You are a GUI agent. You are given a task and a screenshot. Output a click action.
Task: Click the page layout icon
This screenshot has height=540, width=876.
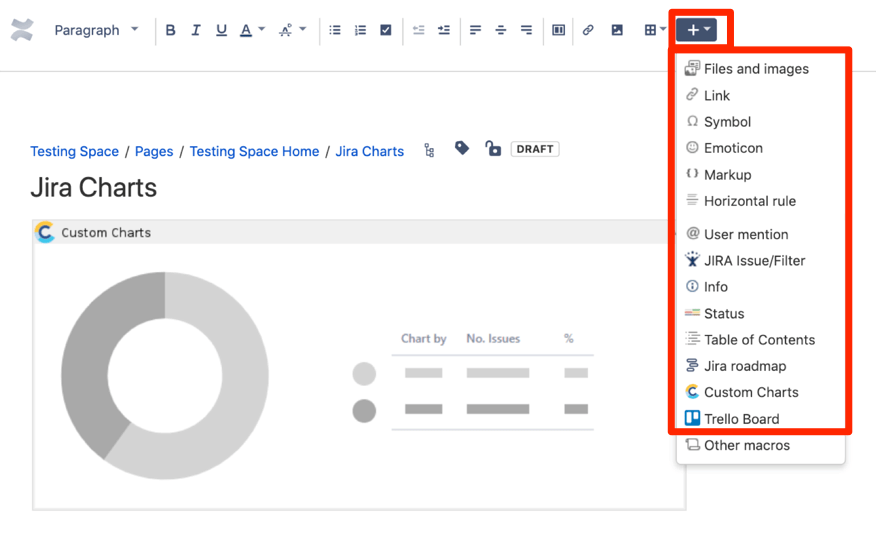click(x=559, y=30)
